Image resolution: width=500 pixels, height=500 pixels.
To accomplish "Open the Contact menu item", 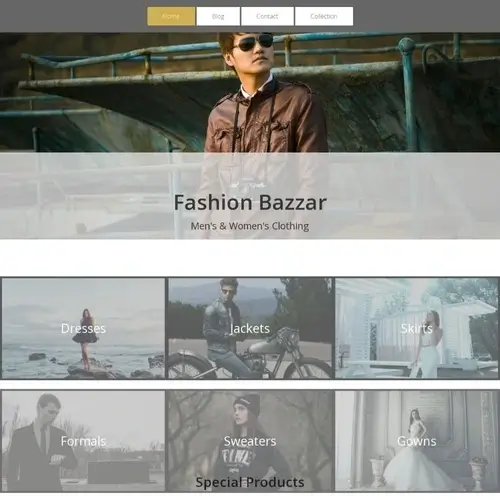I will point(267,16).
